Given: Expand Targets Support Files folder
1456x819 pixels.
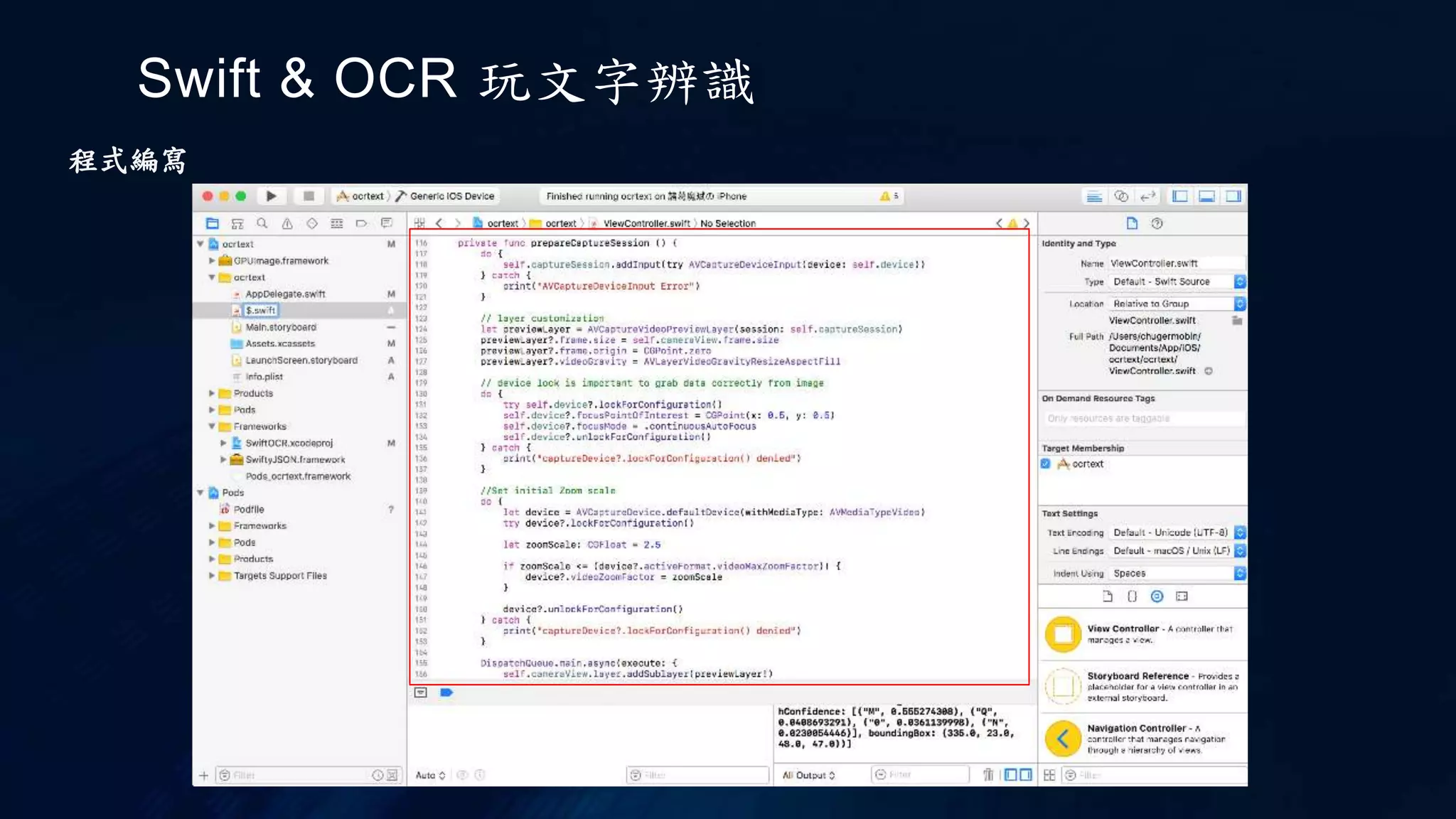Looking at the screenshot, I should 212,576.
